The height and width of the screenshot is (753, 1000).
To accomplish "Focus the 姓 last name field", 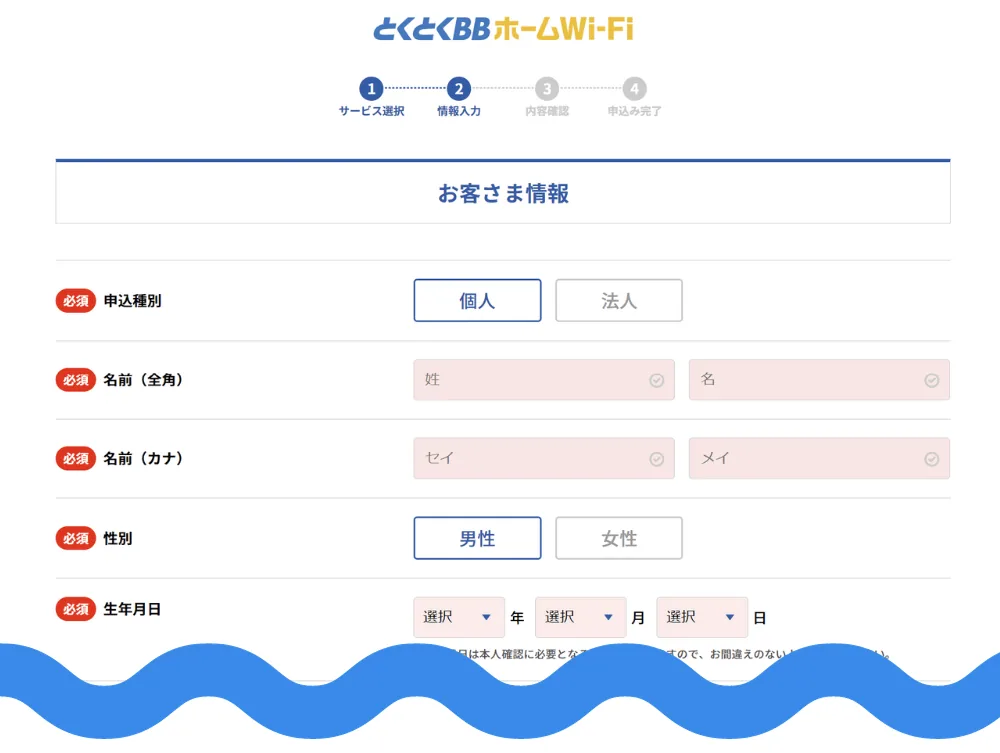I will point(544,380).
